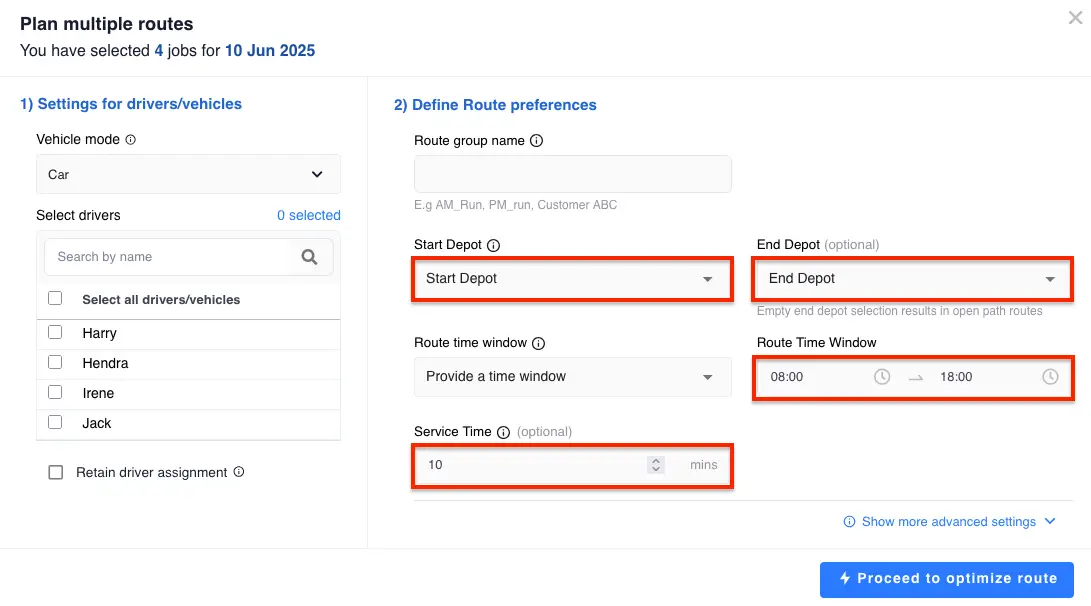Click the Service Time info icon

[503, 432]
